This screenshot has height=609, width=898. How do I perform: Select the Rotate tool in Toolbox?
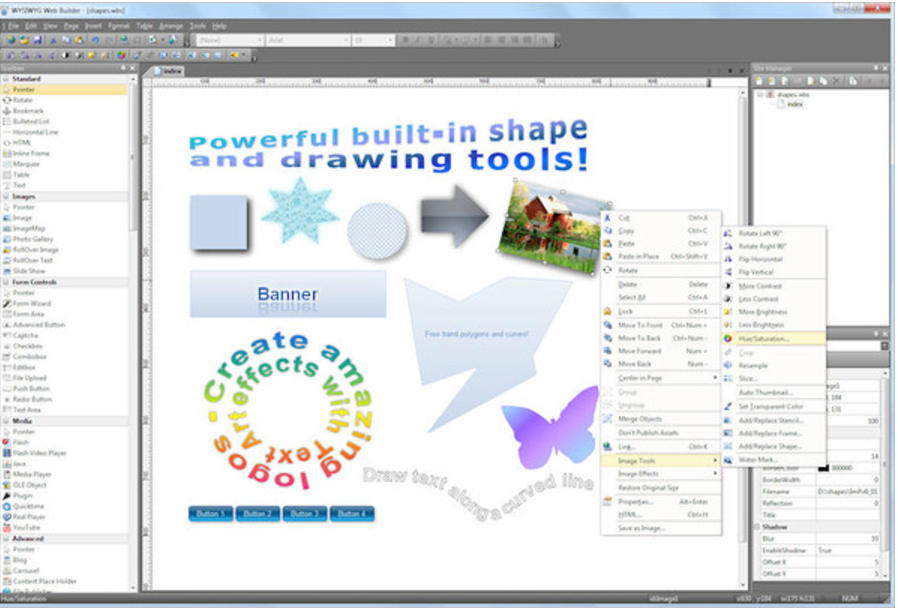pyautogui.click(x=30, y=99)
